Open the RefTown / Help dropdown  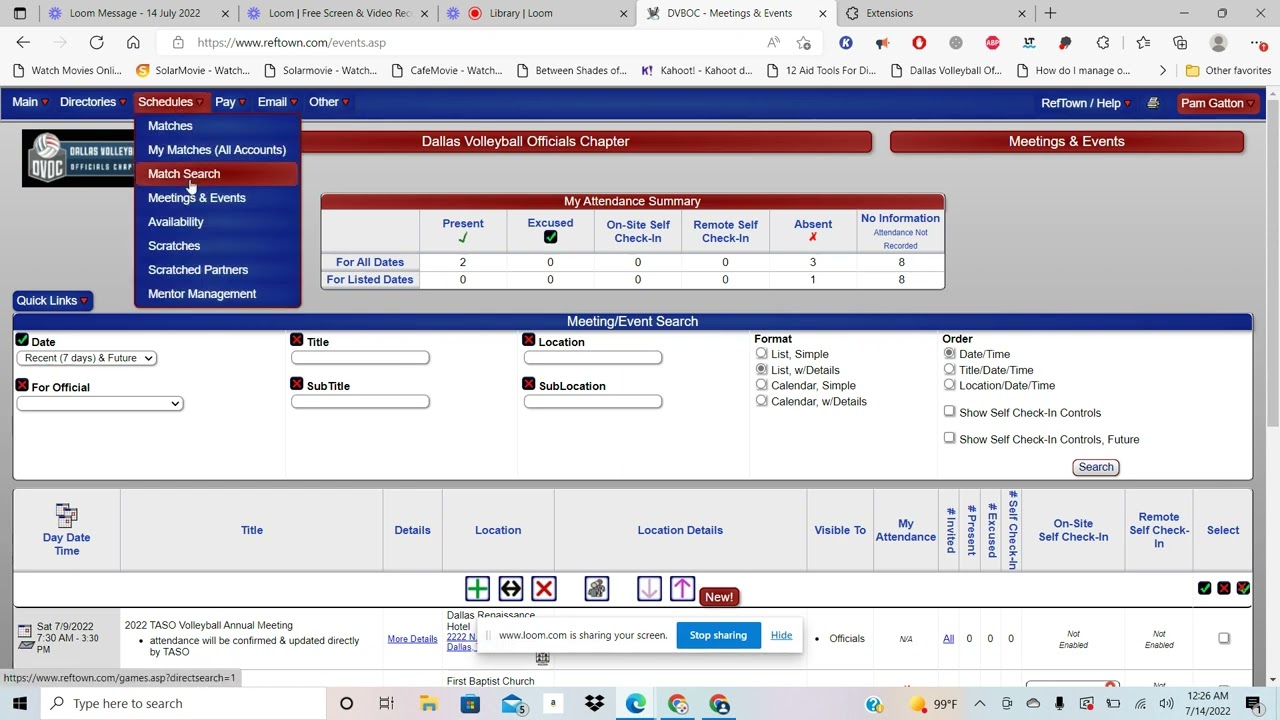click(x=1086, y=103)
